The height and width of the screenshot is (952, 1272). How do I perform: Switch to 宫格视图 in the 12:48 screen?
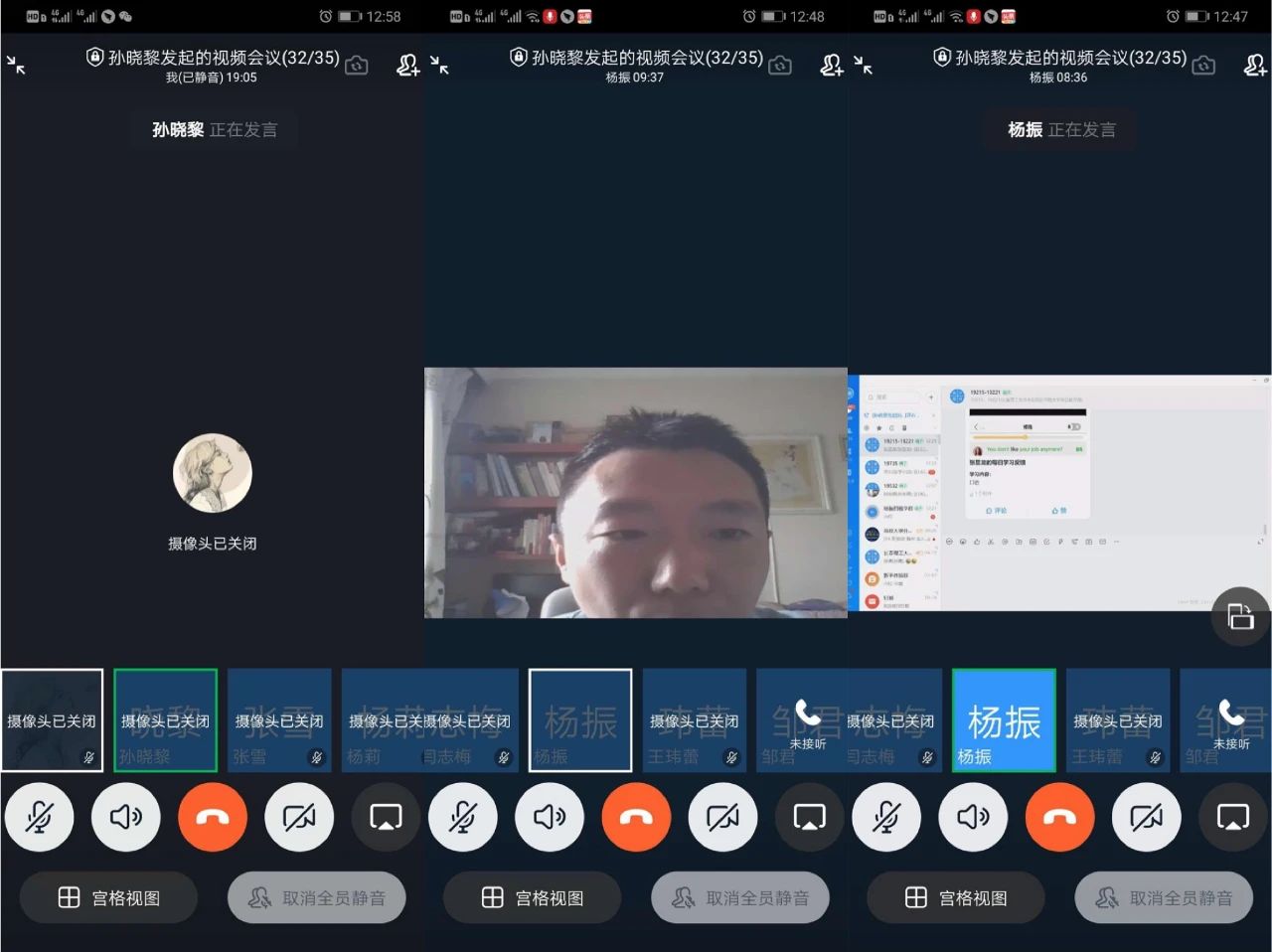pos(532,898)
